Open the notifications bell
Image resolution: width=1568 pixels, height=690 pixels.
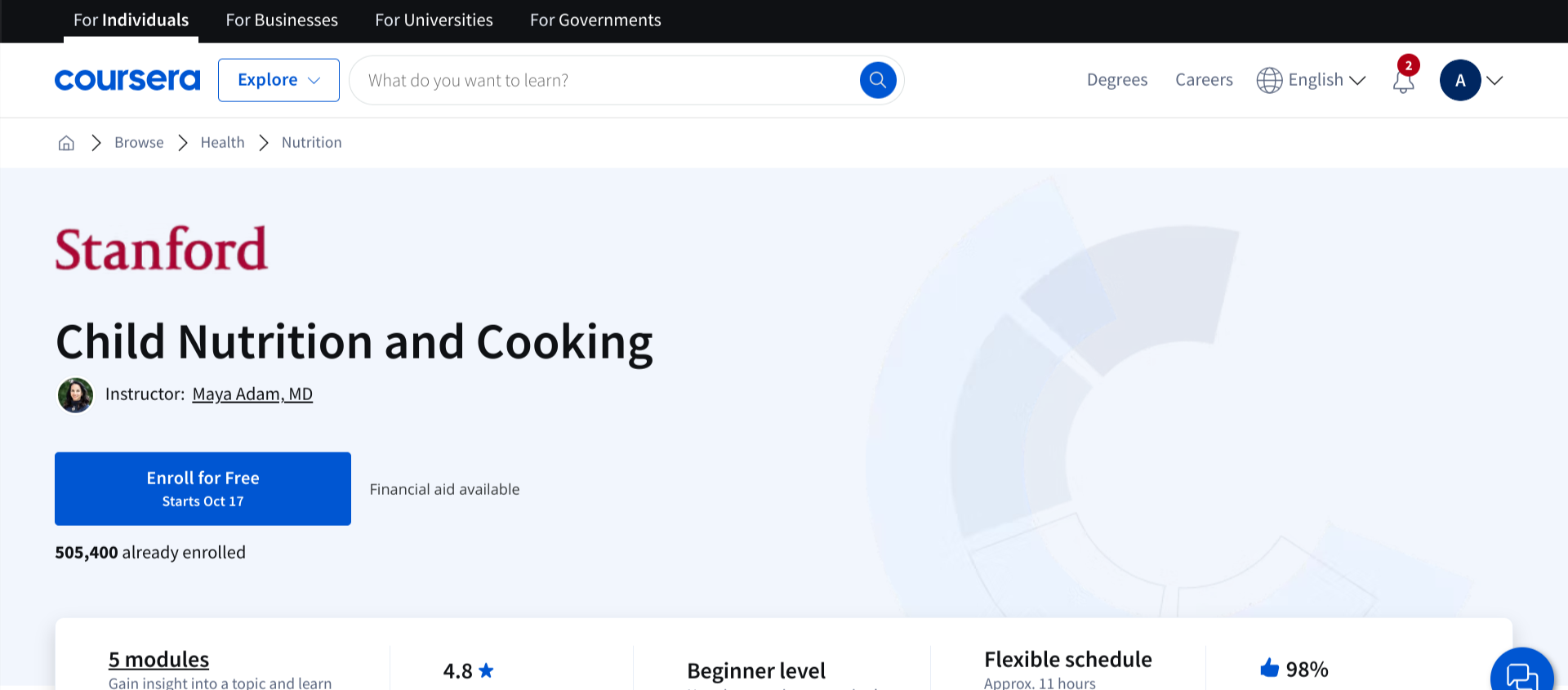[x=1404, y=81]
